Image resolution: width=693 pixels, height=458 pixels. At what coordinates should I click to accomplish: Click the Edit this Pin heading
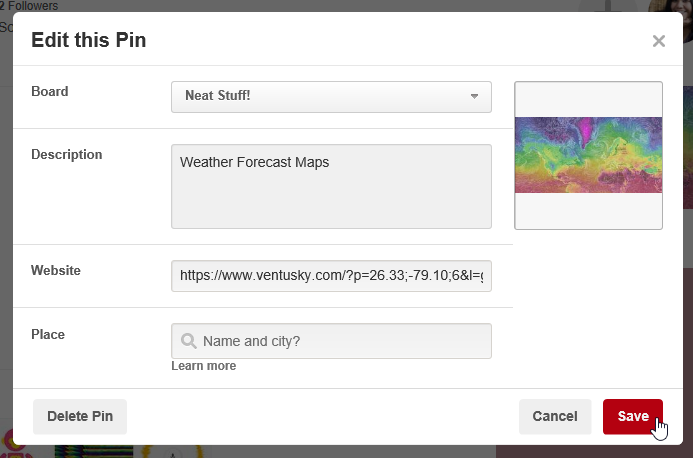point(89,40)
